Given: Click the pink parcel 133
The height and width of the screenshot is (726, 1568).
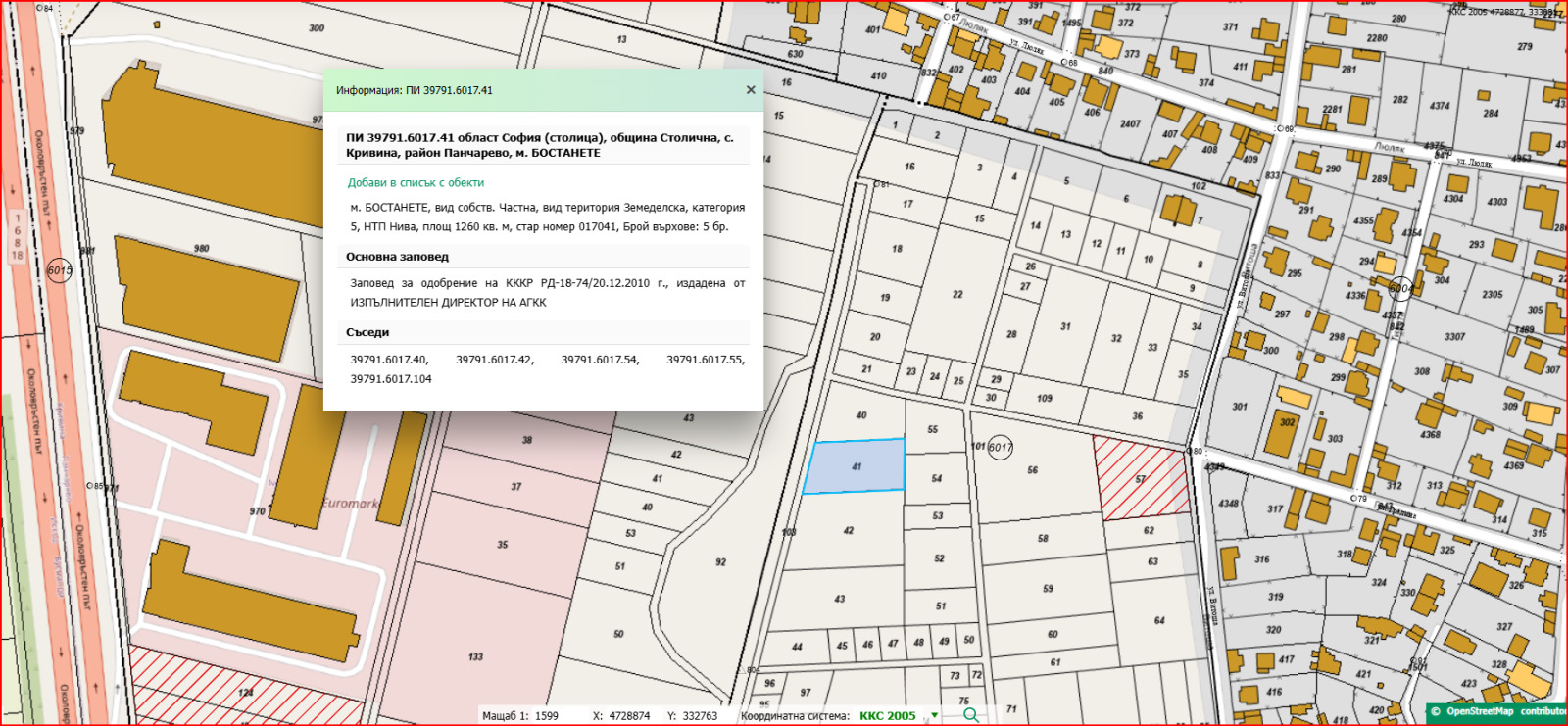Looking at the screenshot, I should (476, 656).
